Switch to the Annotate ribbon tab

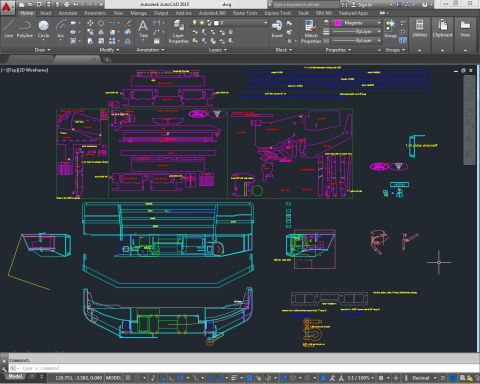(x=68, y=13)
